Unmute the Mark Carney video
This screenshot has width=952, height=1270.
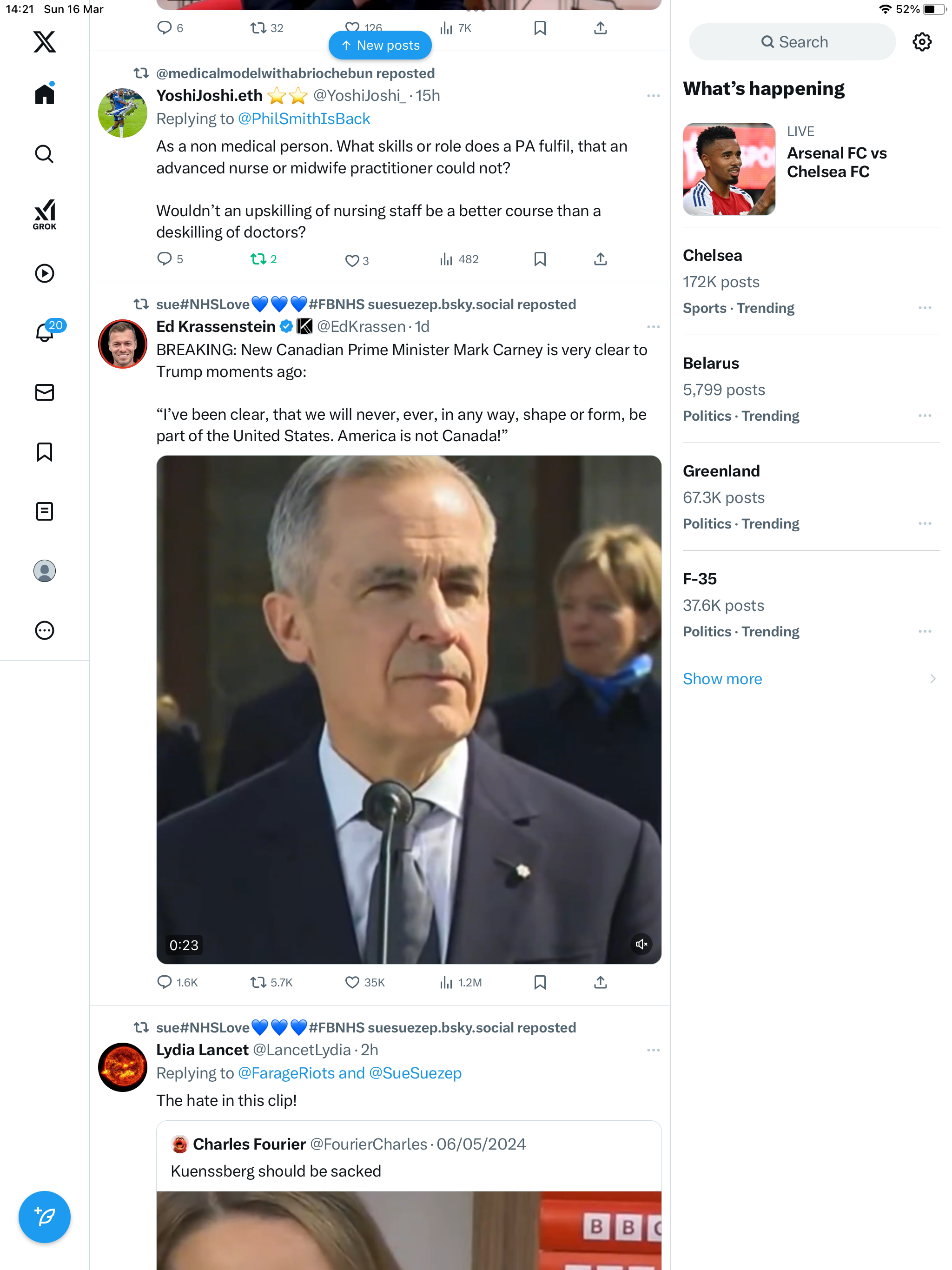[x=641, y=944]
